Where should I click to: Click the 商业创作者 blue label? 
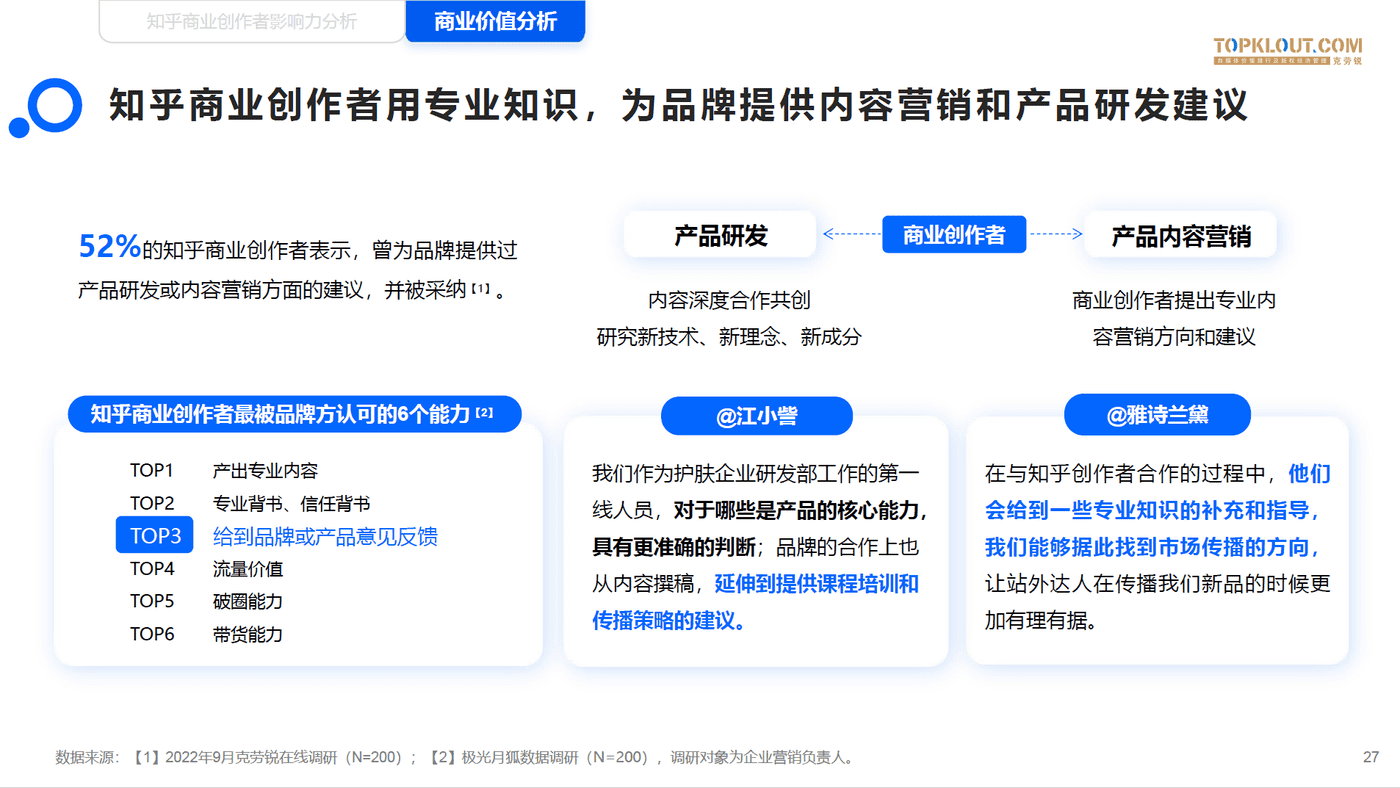click(954, 235)
